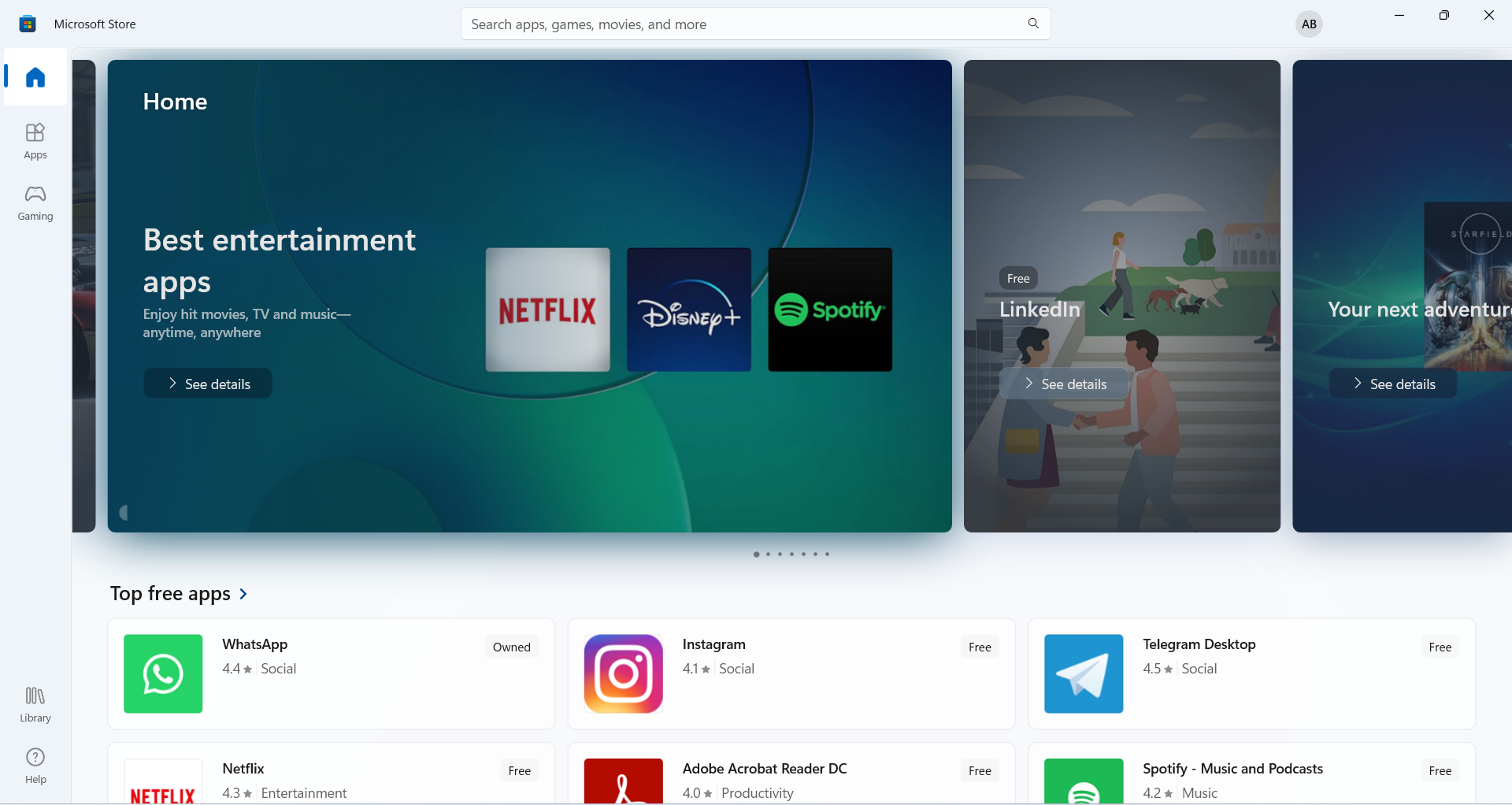Open the Telegram Desktop app listing
The width and height of the screenshot is (1512, 805).
coord(1251,673)
